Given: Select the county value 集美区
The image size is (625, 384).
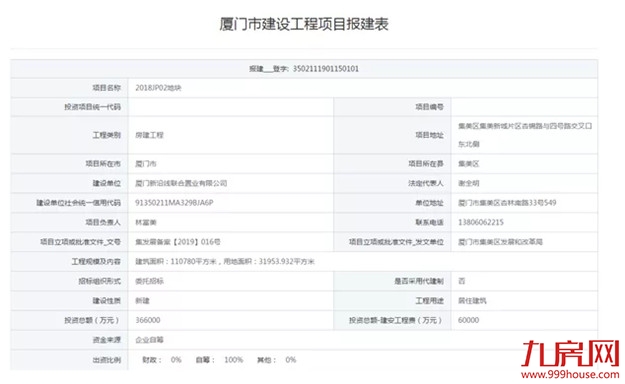Looking at the screenshot, I should click(469, 164).
